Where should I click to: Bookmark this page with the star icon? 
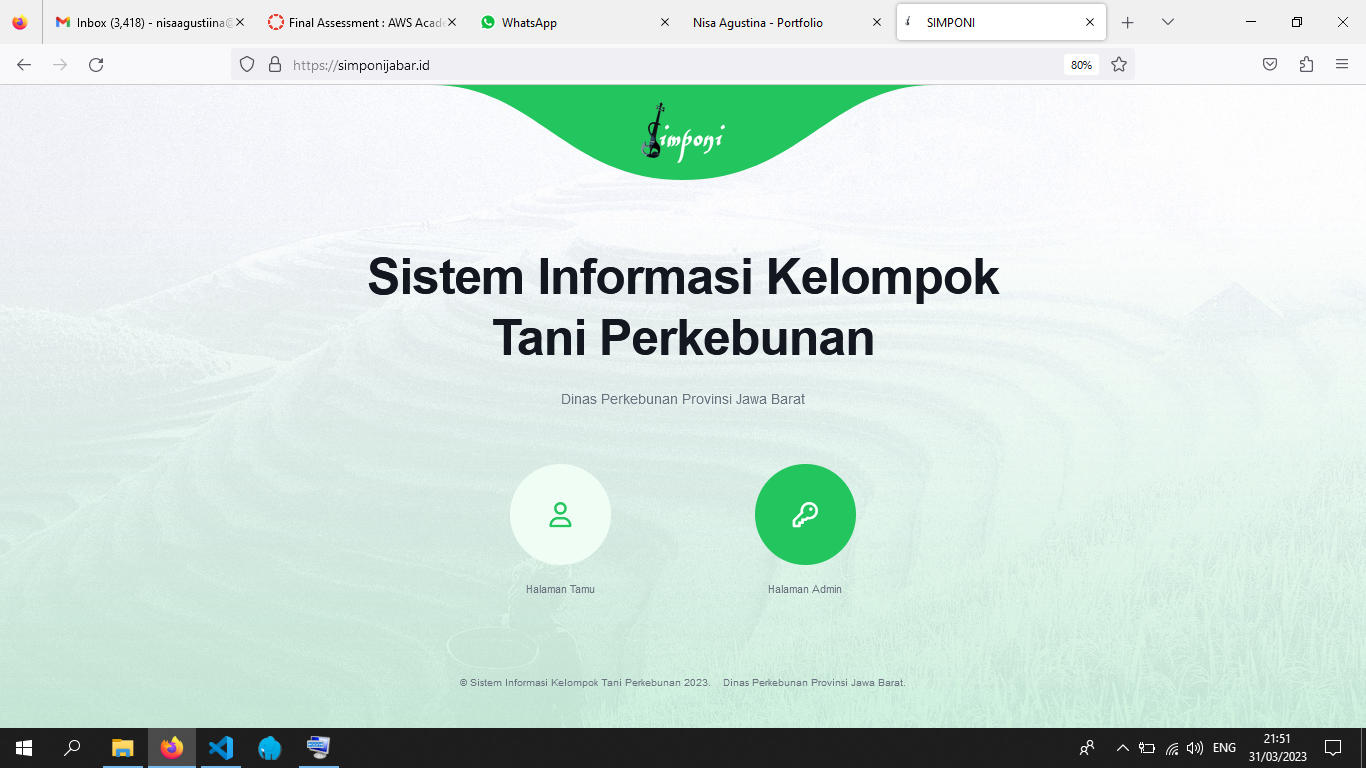pyautogui.click(x=1119, y=65)
